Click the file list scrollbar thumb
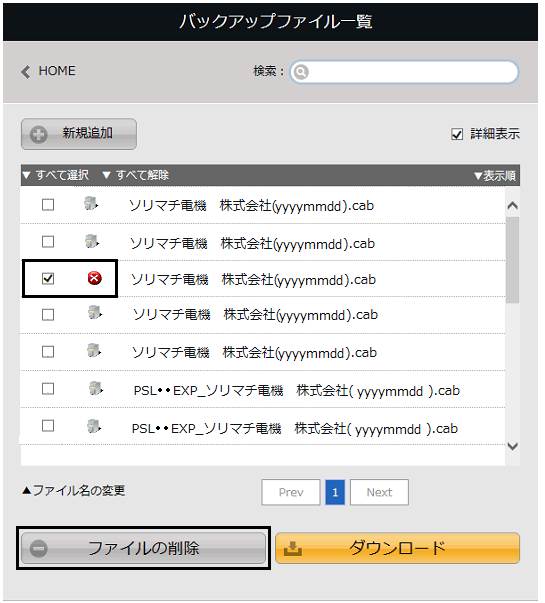The height and width of the screenshot is (603, 545). point(512,260)
